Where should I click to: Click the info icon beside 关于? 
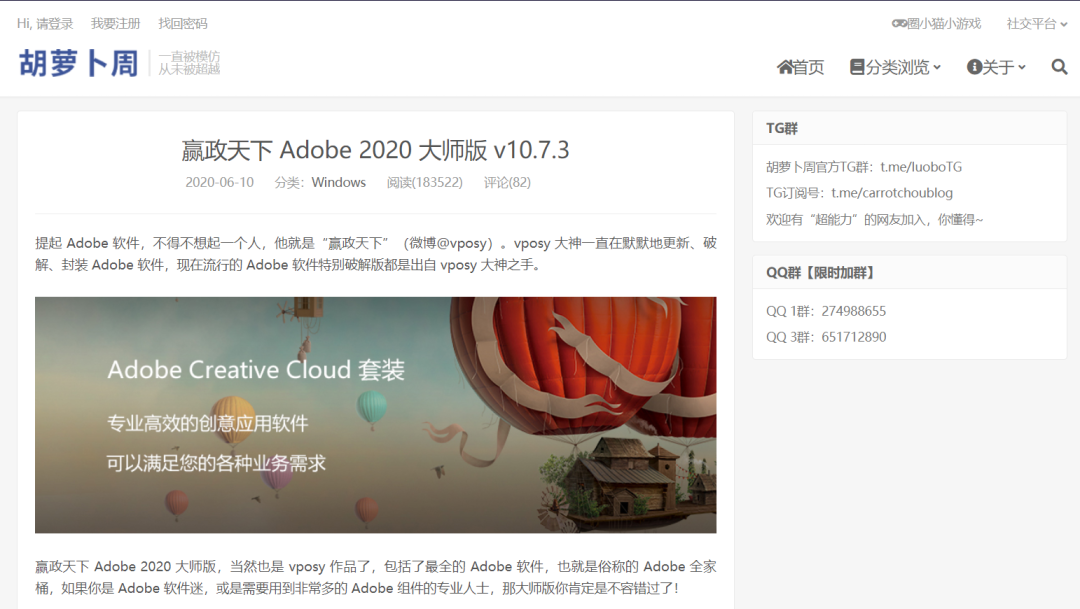click(974, 67)
